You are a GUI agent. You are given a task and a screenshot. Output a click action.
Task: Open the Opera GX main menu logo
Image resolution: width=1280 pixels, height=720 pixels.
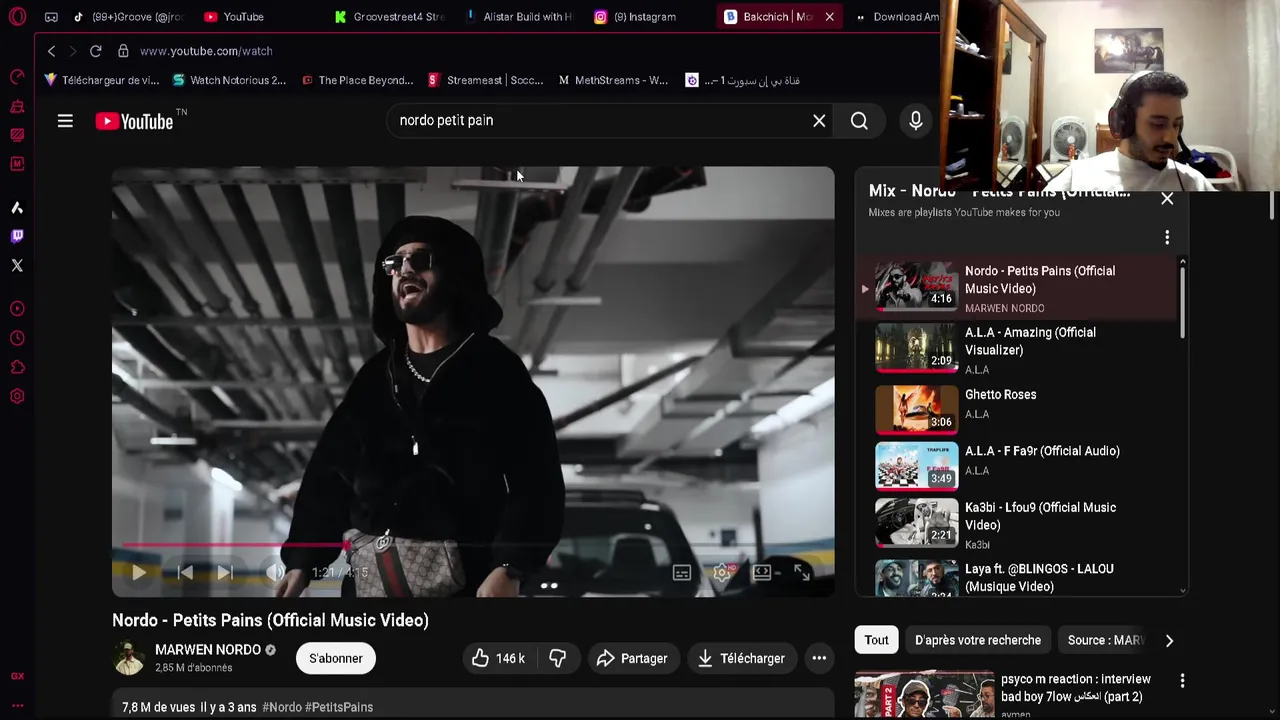pos(17,16)
